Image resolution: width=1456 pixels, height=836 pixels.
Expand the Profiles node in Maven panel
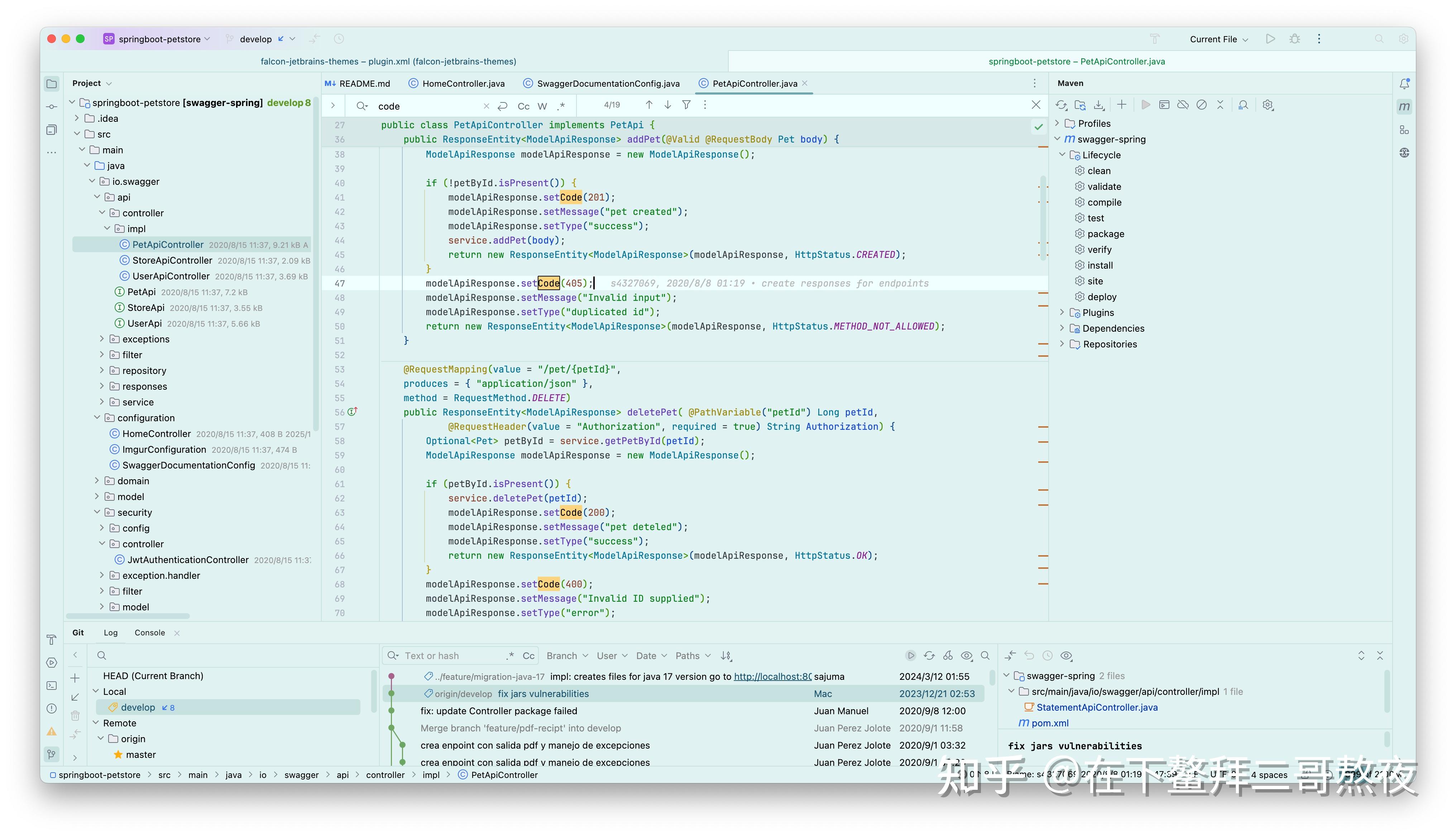pos(1057,123)
